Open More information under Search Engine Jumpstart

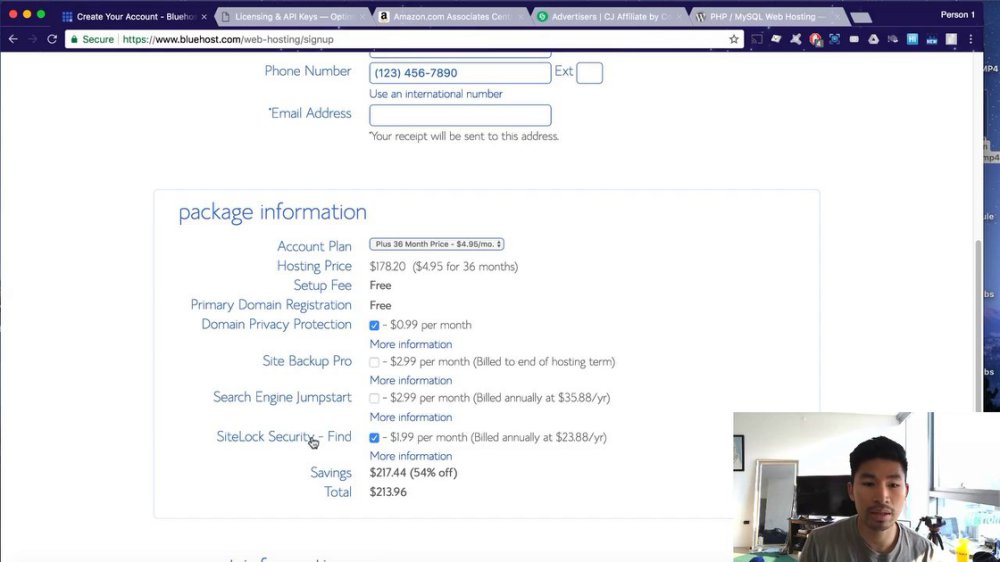pyautogui.click(x=411, y=417)
